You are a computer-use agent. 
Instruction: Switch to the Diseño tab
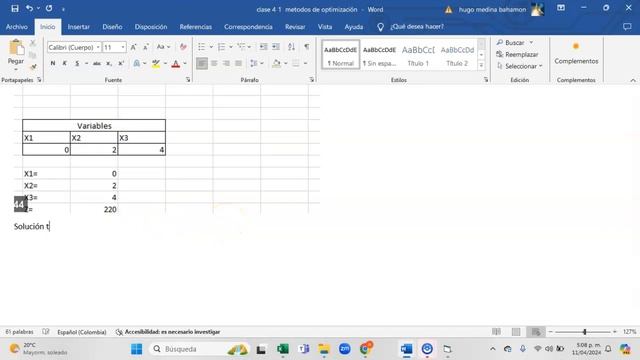(x=112, y=27)
